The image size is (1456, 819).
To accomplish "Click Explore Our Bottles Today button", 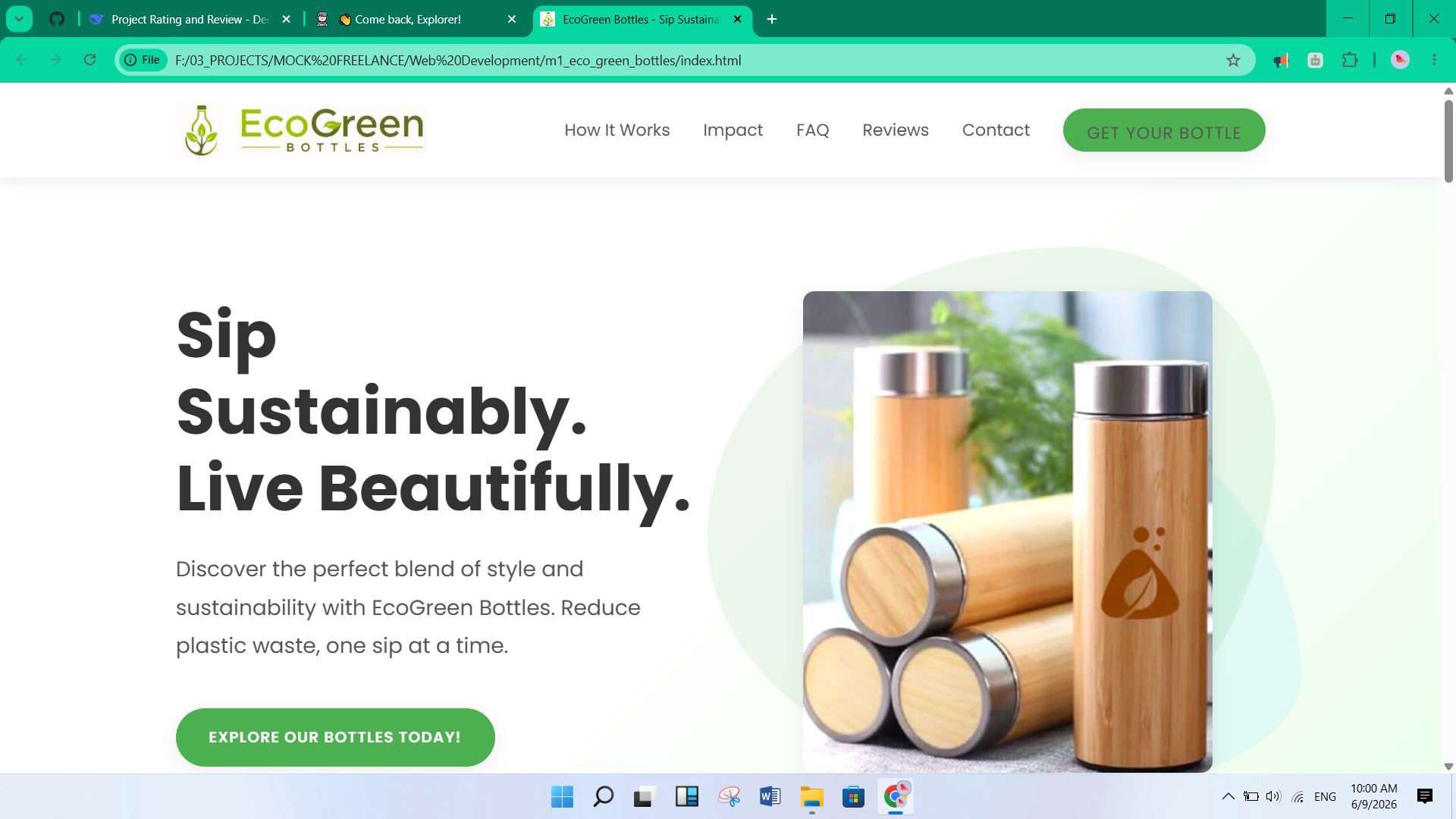I will (335, 737).
